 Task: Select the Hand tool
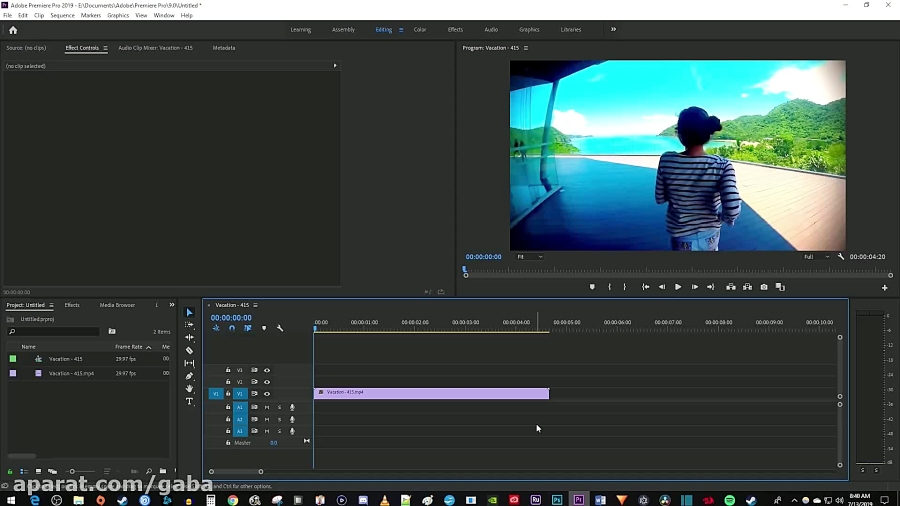point(189,388)
